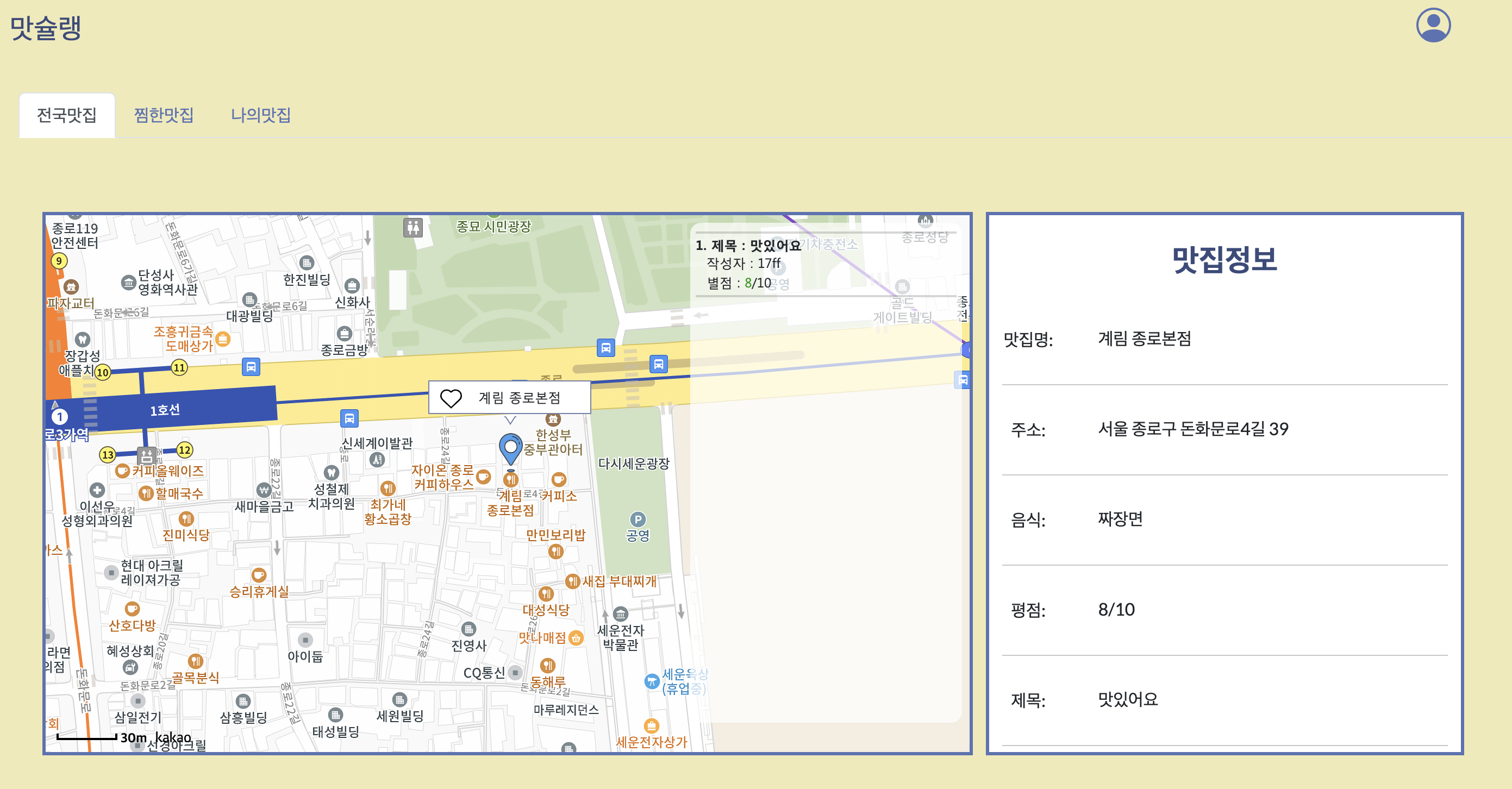Click bus stop icon beside subway exit 11
1512x789 pixels.
[251, 367]
